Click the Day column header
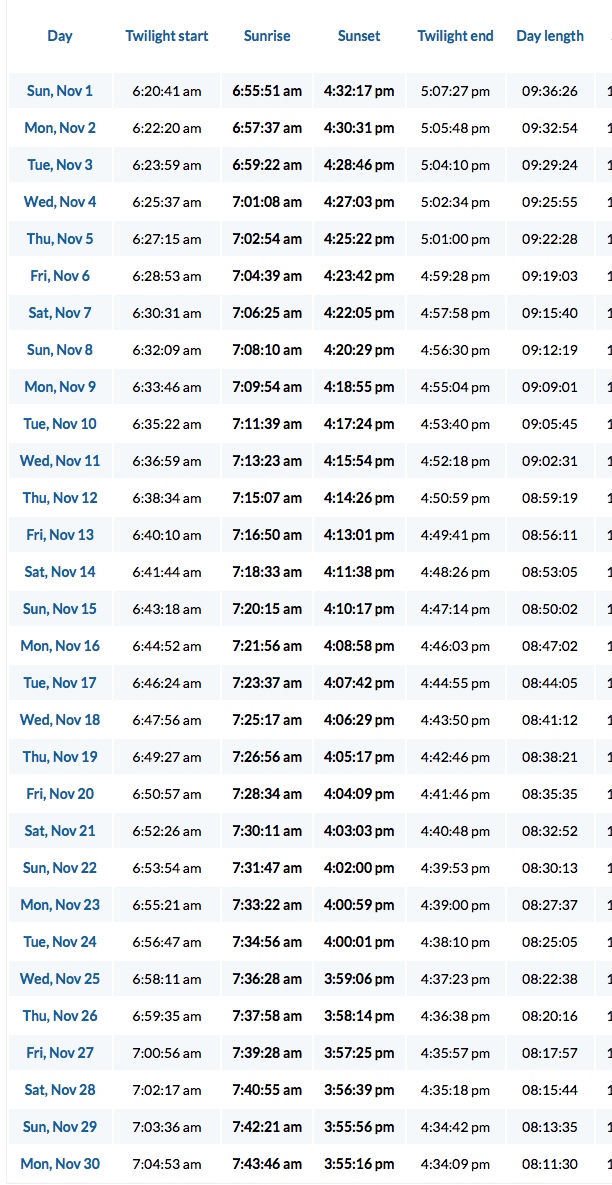This screenshot has height=1185, width=612. [60, 36]
